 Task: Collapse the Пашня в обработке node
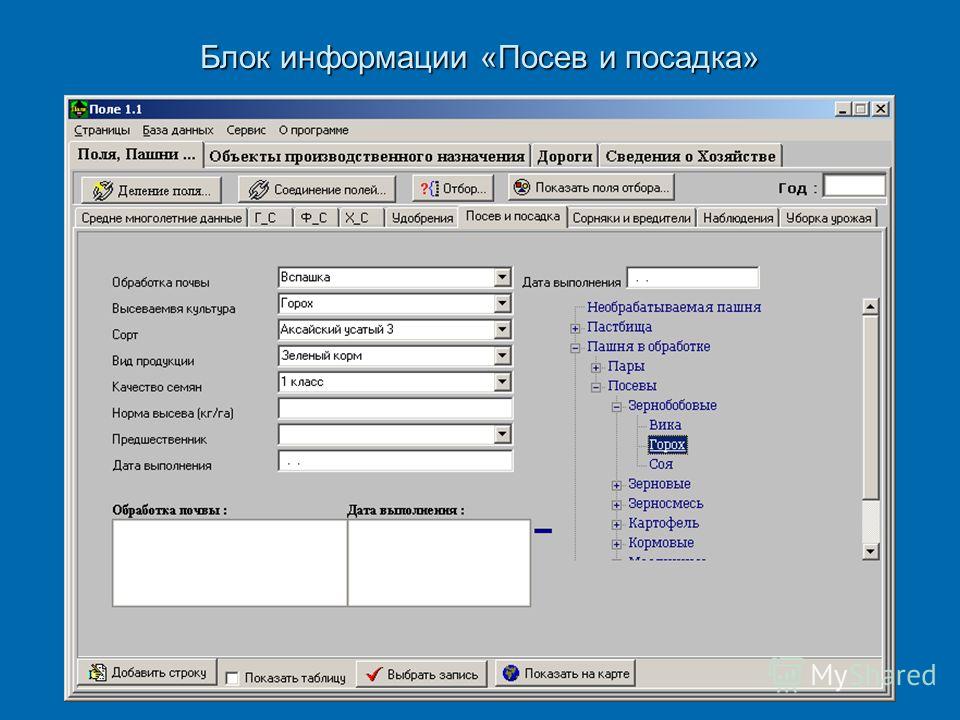point(575,348)
